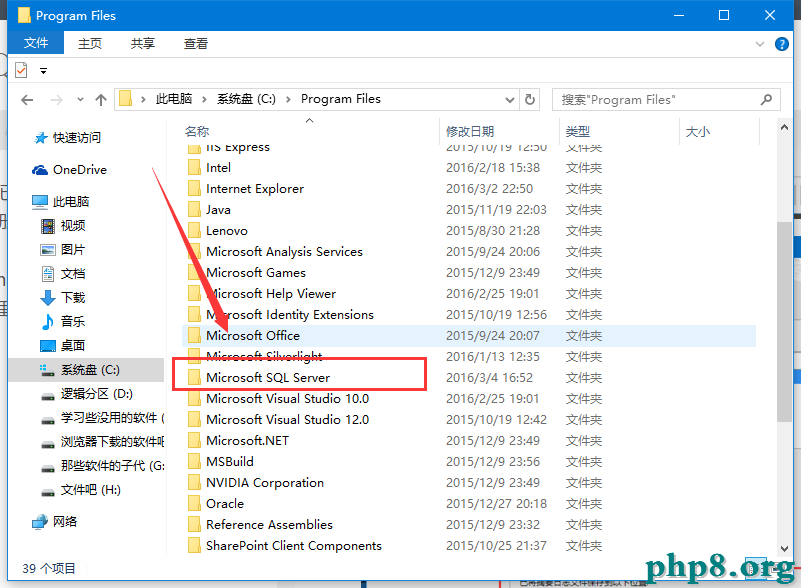Go forward with the right arrow
The width and height of the screenshot is (801, 588).
coord(56,100)
